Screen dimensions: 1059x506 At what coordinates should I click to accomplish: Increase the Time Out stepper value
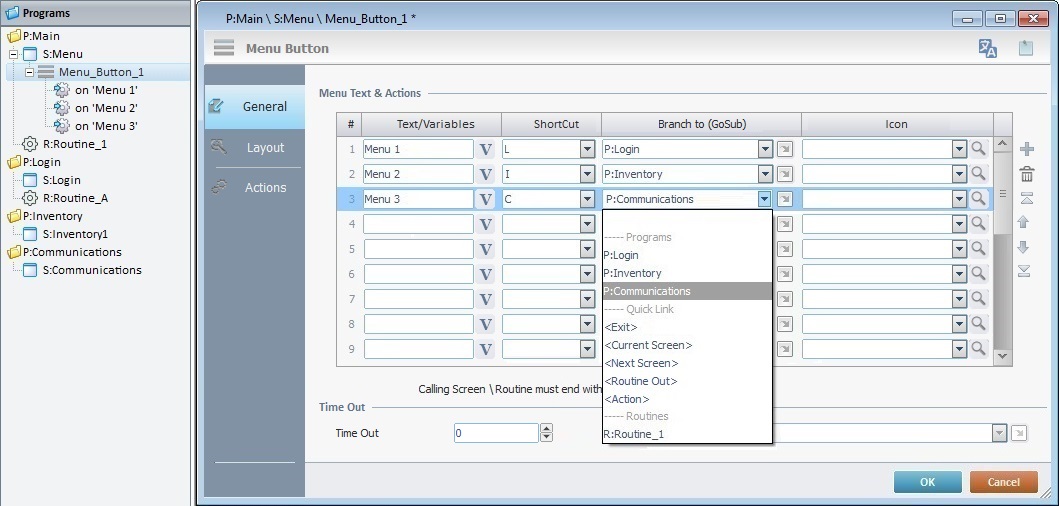(x=546, y=429)
